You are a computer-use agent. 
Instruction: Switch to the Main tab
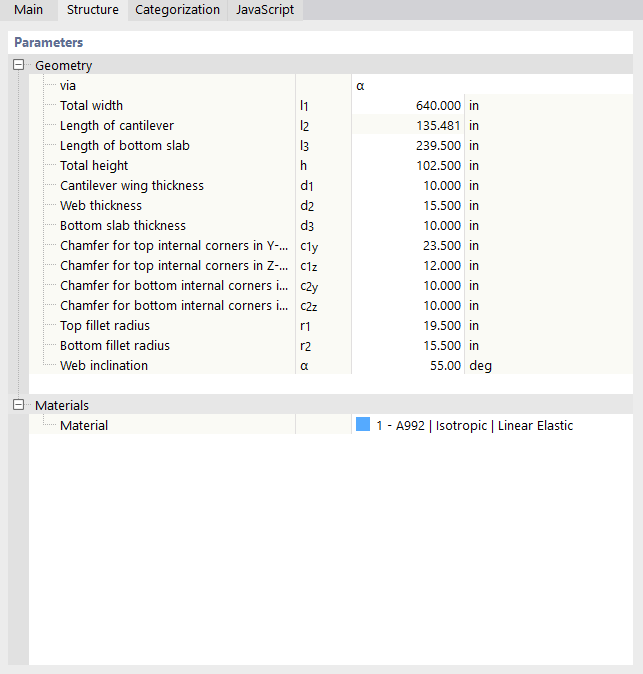click(x=28, y=10)
